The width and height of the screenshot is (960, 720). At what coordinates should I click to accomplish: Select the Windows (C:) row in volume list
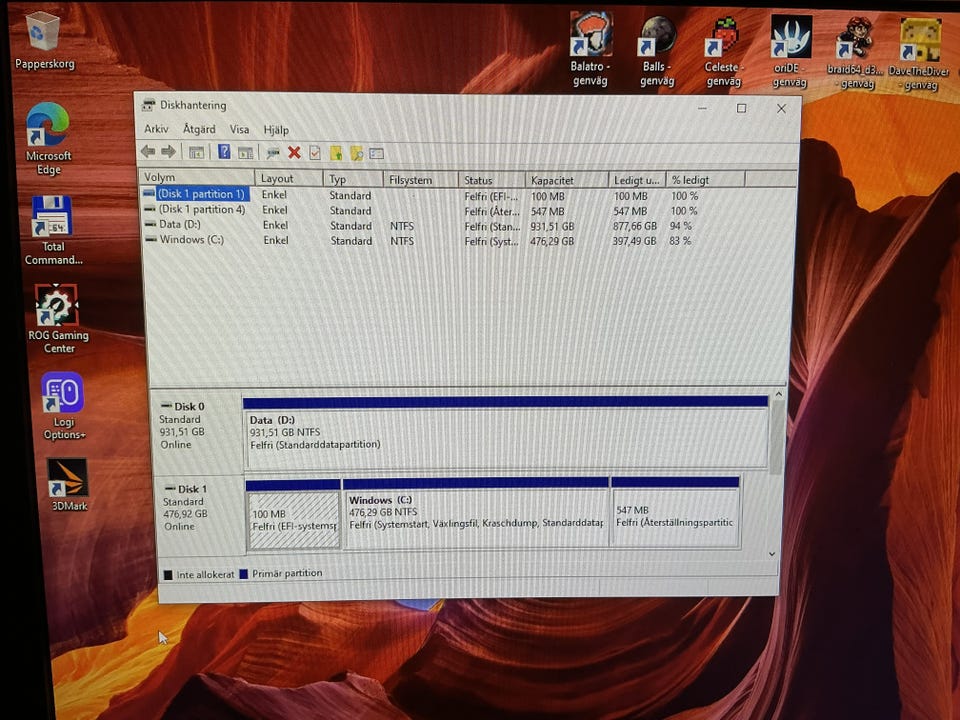tap(191, 240)
